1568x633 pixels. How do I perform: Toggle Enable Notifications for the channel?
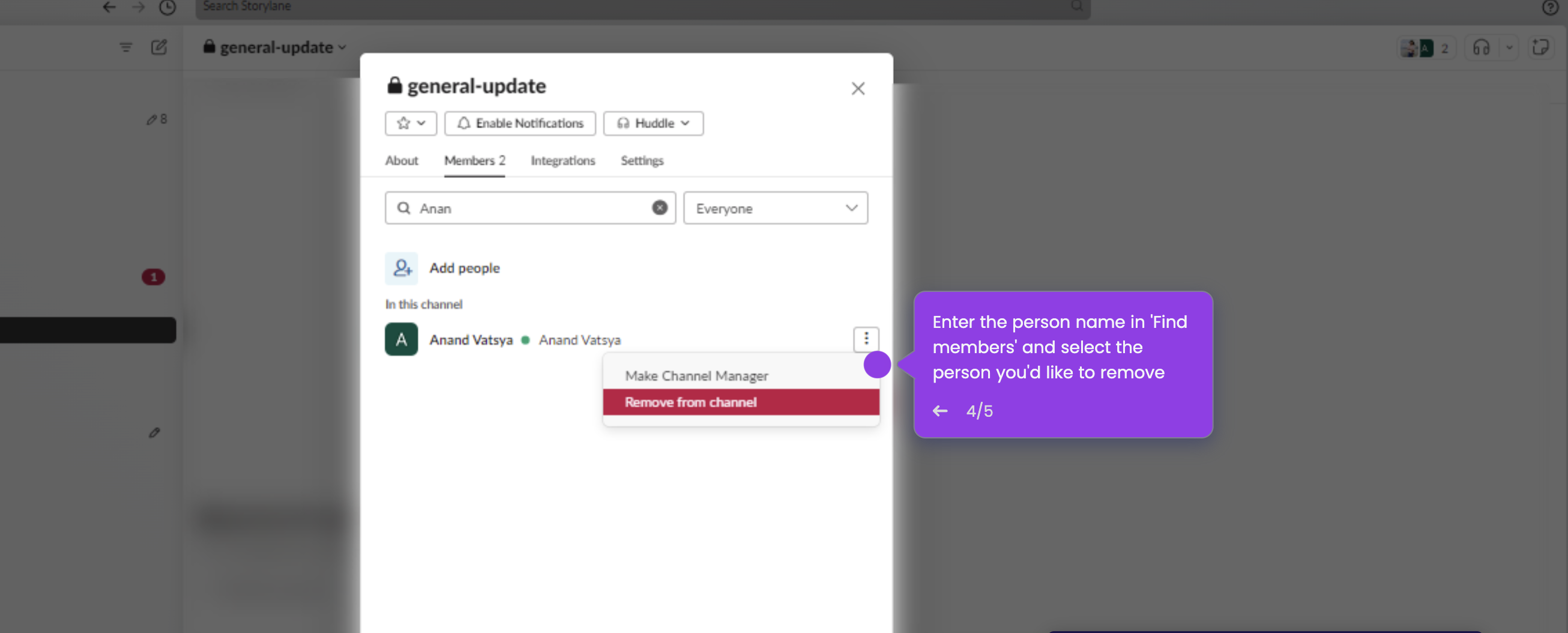point(520,123)
